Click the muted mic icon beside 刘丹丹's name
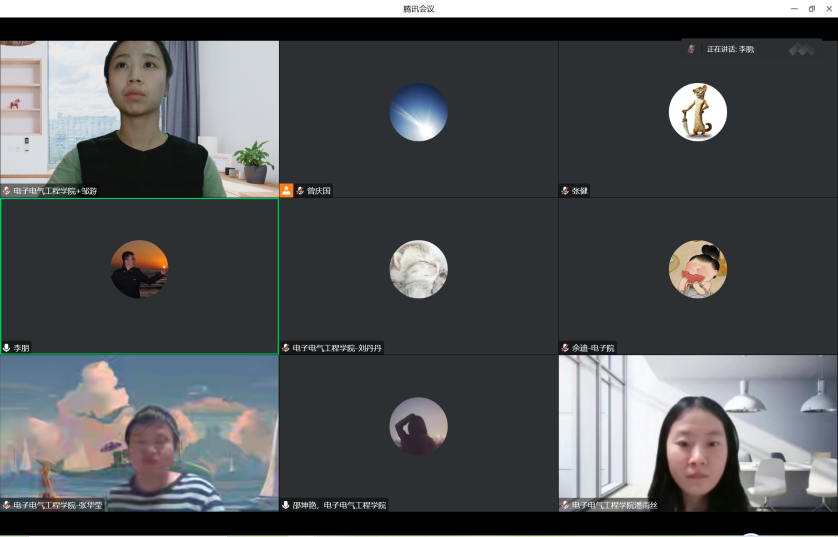The width and height of the screenshot is (838, 537). (x=286, y=348)
